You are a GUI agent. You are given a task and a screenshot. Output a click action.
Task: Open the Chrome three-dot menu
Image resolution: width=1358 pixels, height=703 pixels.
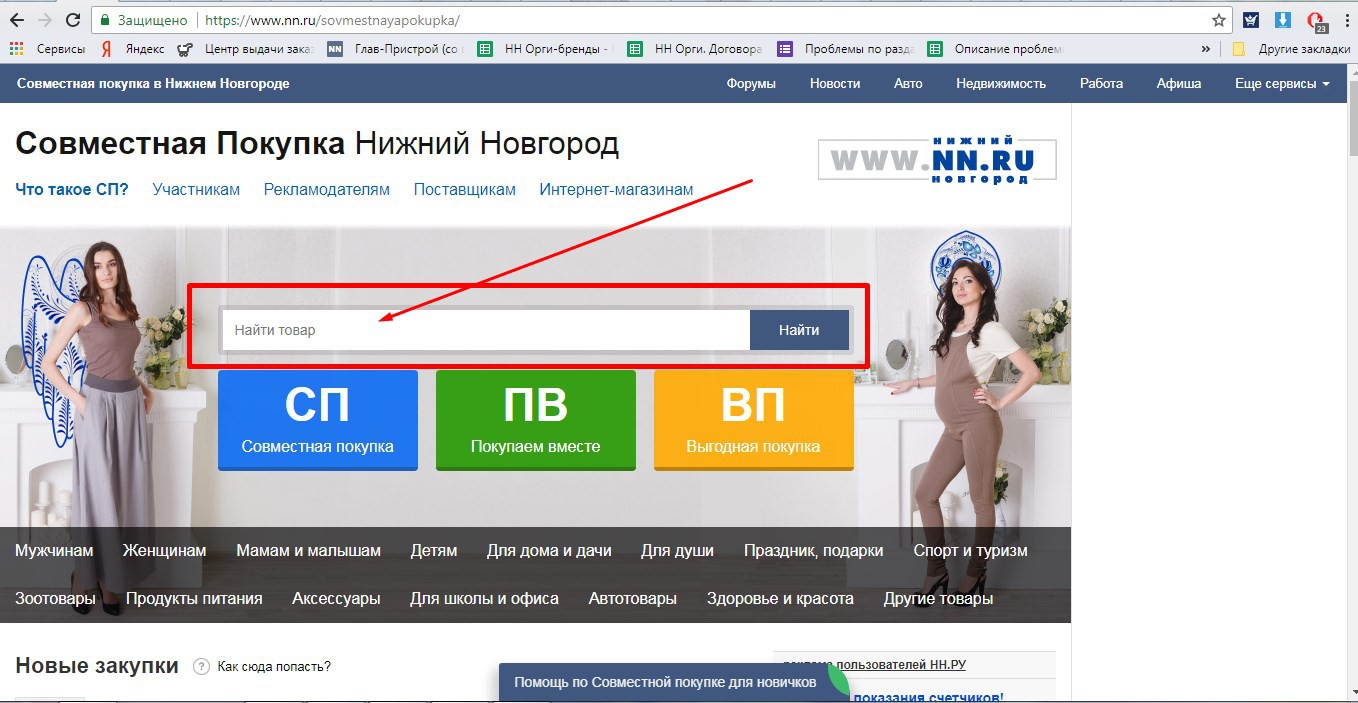pos(1345,19)
